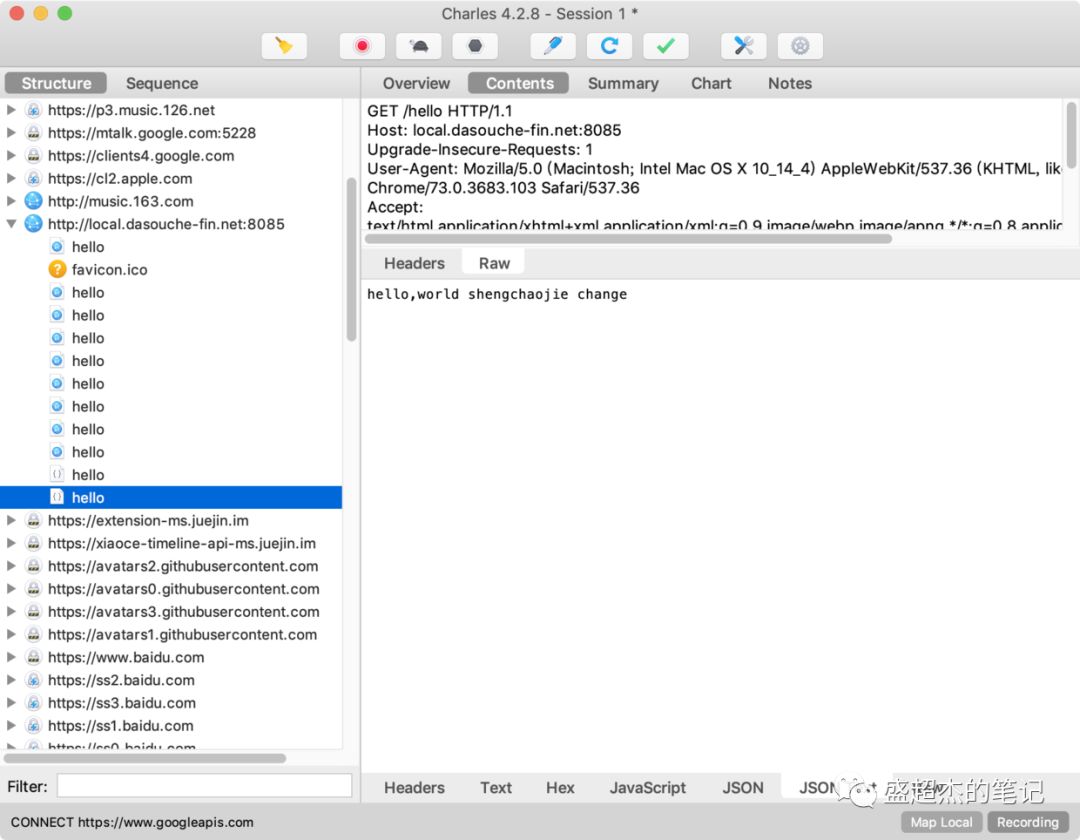Repeat the request with the refresh icon

609,46
